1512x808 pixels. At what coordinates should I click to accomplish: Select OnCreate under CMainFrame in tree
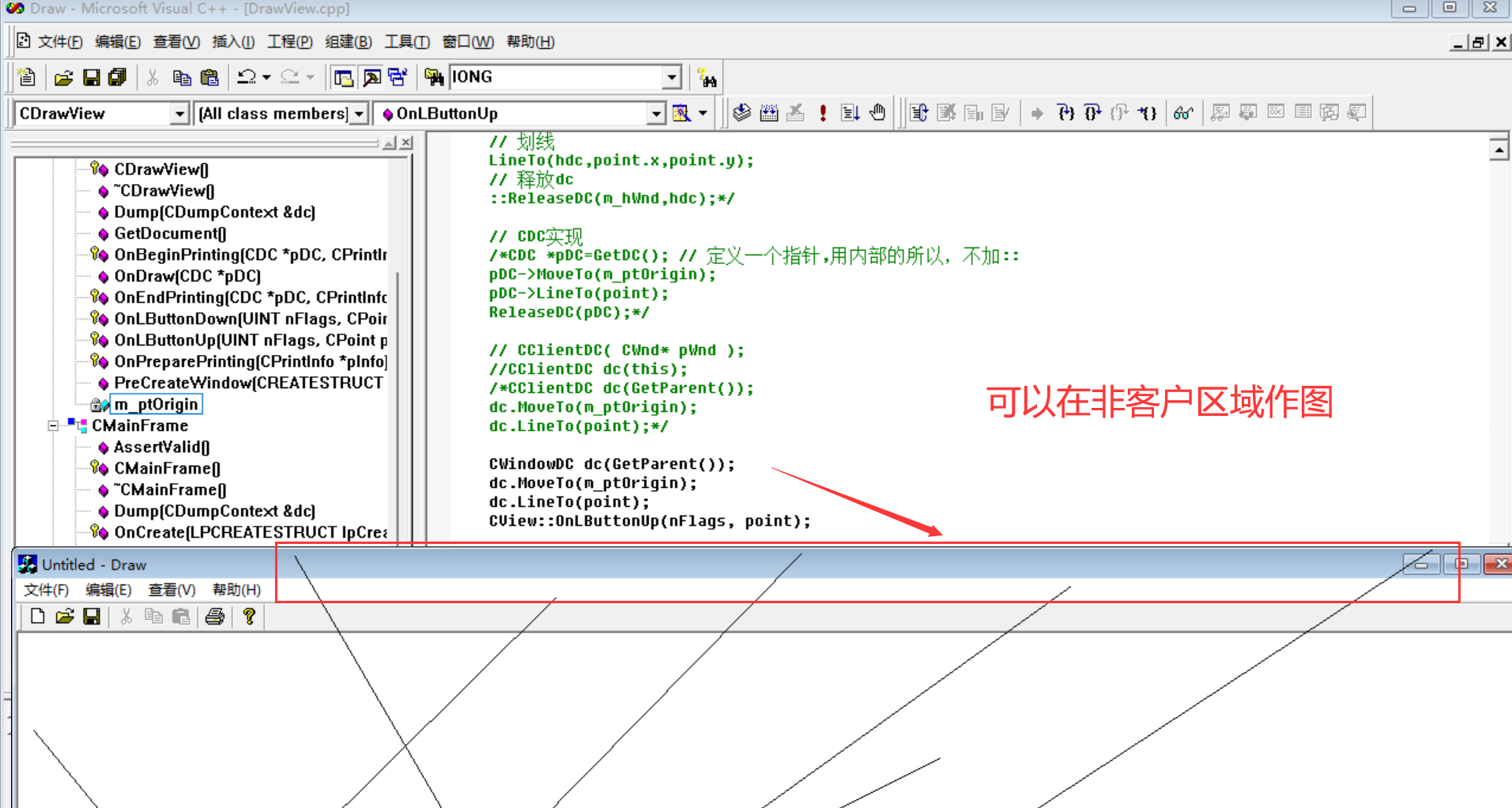coord(251,532)
